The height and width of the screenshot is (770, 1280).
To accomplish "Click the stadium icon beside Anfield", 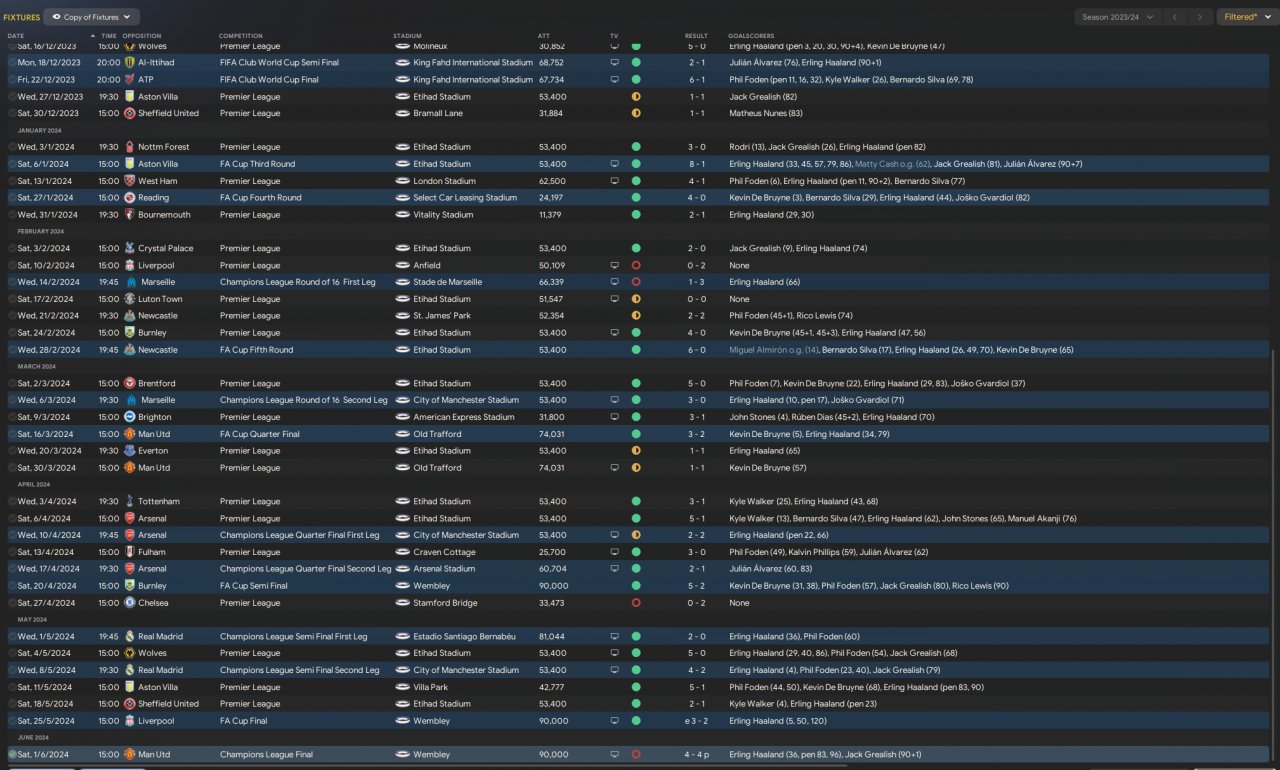I will click(x=402, y=265).
